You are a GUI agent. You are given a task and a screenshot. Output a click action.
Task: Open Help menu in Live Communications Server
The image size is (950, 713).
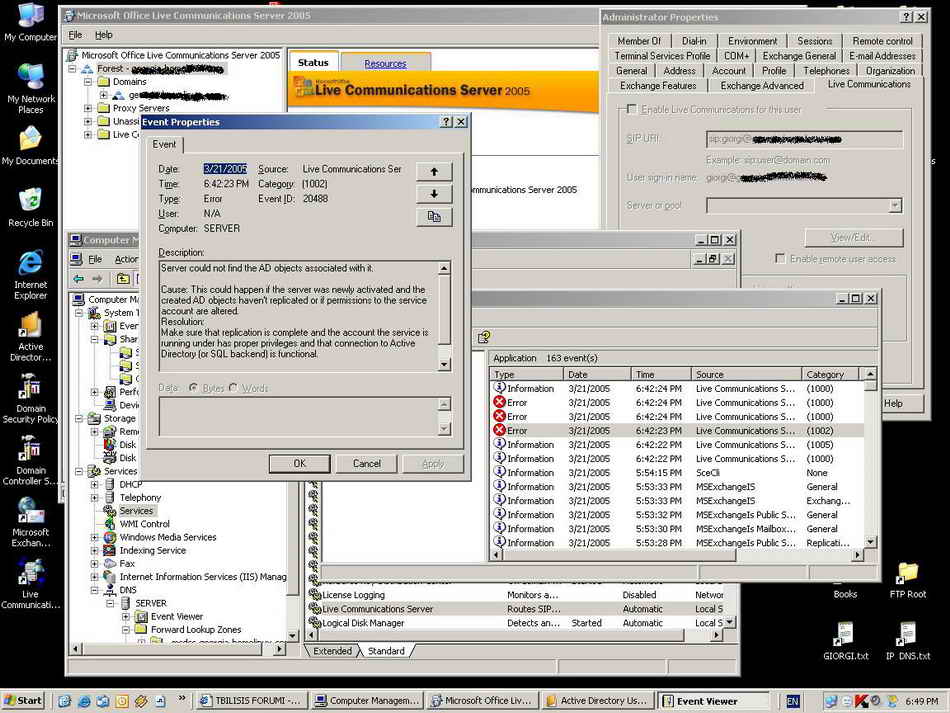tap(104, 35)
